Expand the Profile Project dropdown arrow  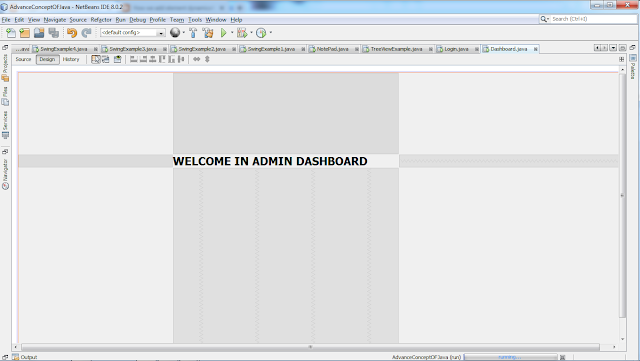[x=271, y=33]
